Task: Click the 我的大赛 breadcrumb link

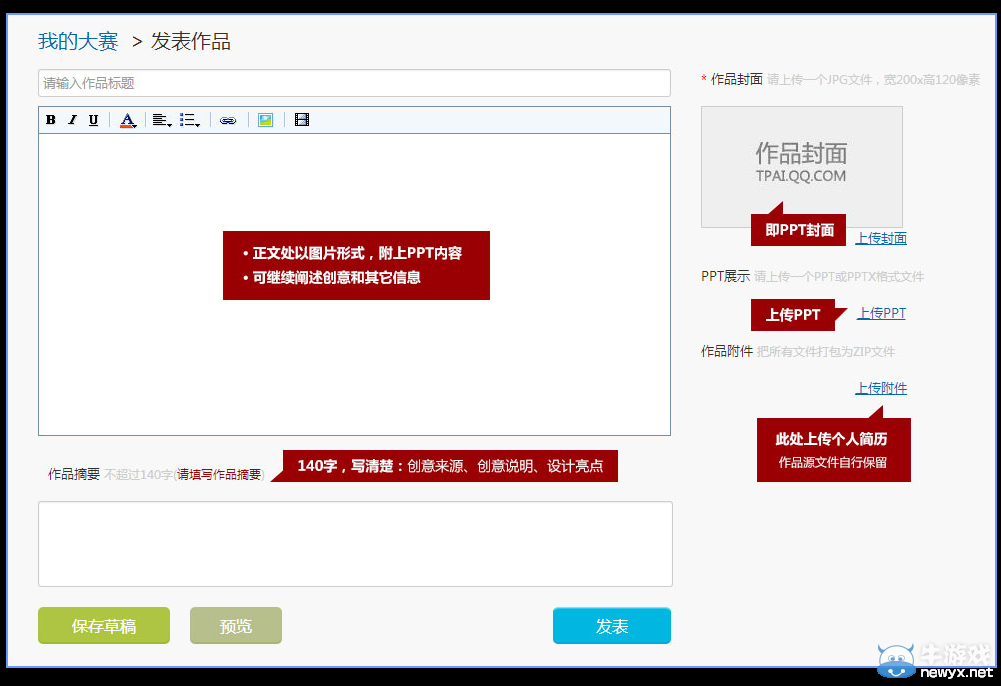Action: pyautogui.click(x=77, y=41)
